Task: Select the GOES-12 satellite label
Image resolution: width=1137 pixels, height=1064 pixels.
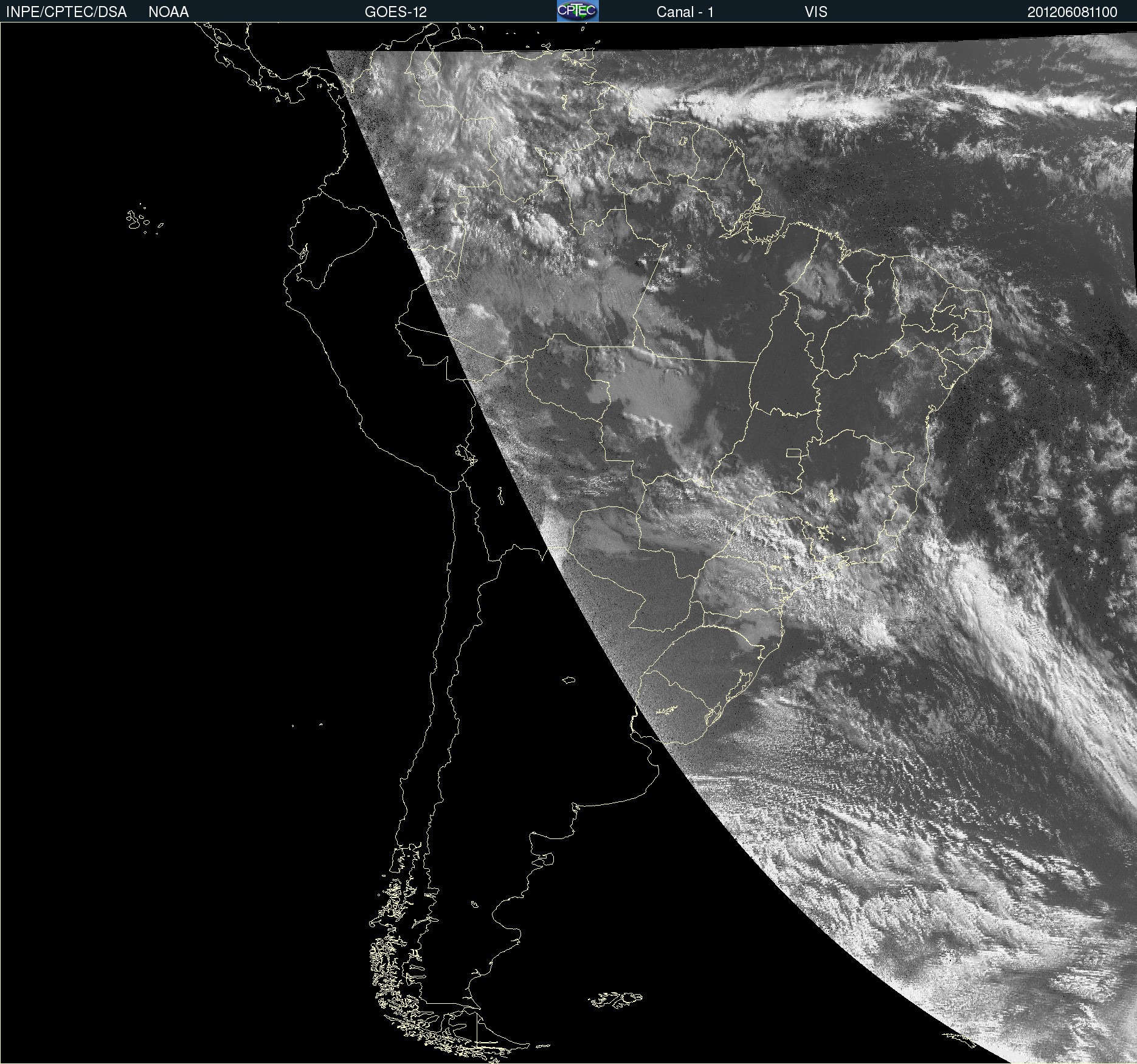Action: pos(396,12)
